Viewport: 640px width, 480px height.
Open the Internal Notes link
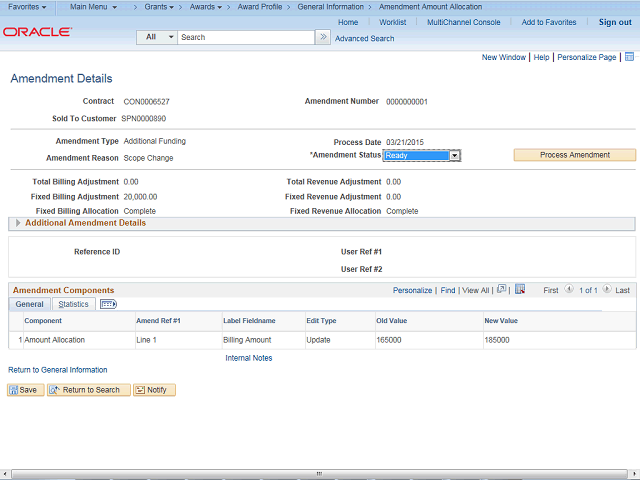[248, 358]
